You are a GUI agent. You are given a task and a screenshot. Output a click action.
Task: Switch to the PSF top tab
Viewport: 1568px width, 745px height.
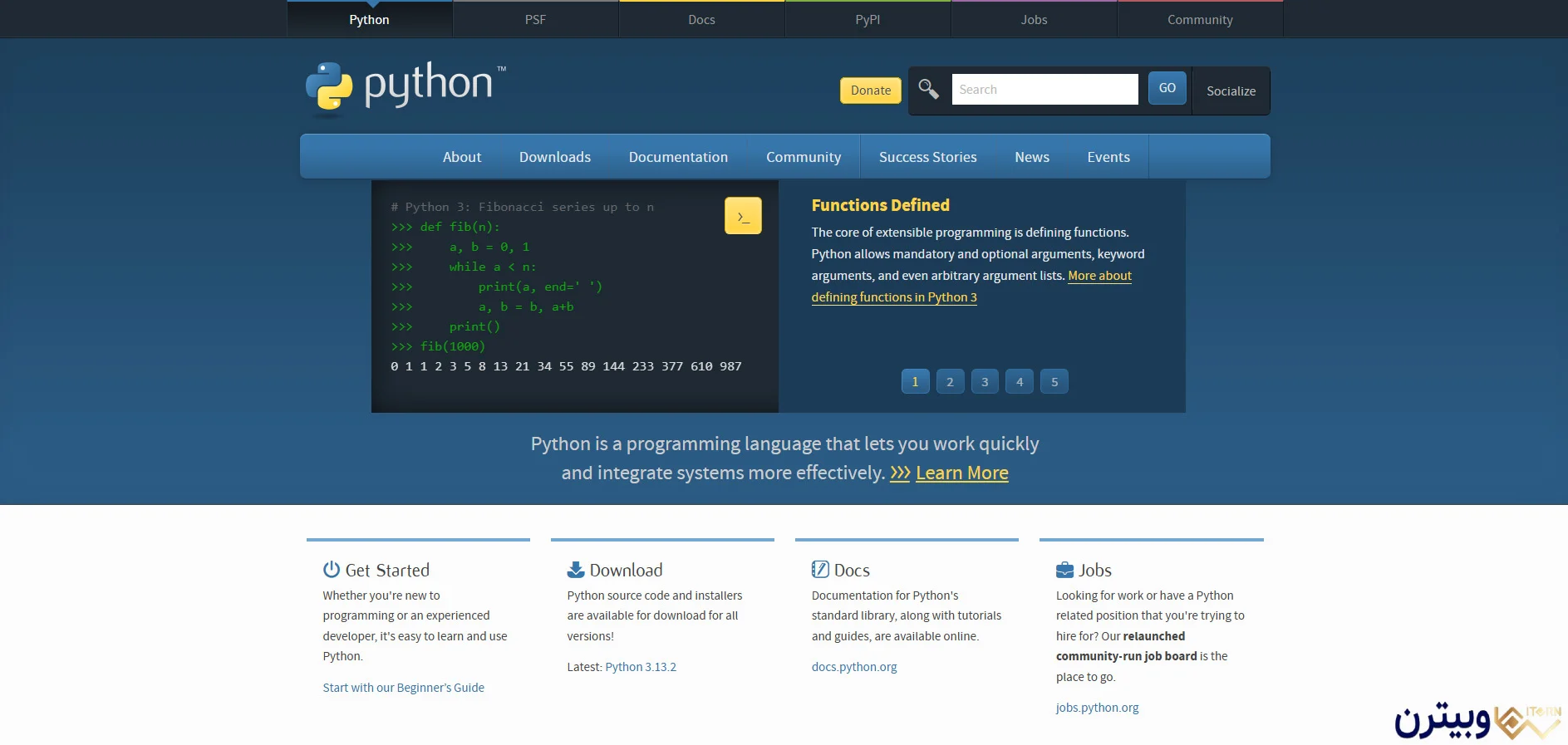536,19
